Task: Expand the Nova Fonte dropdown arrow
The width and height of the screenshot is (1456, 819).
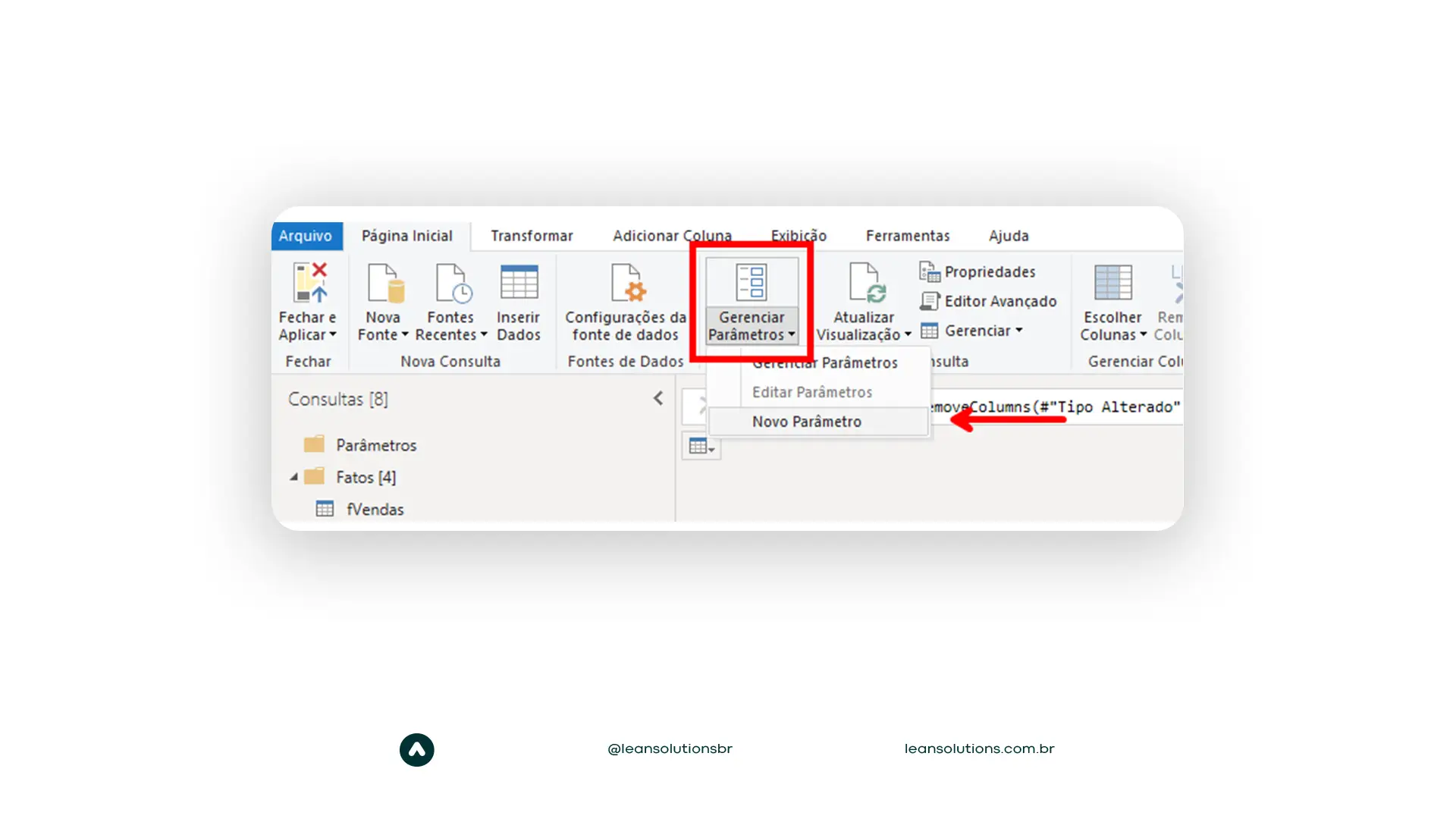Action: pyautogui.click(x=405, y=334)
